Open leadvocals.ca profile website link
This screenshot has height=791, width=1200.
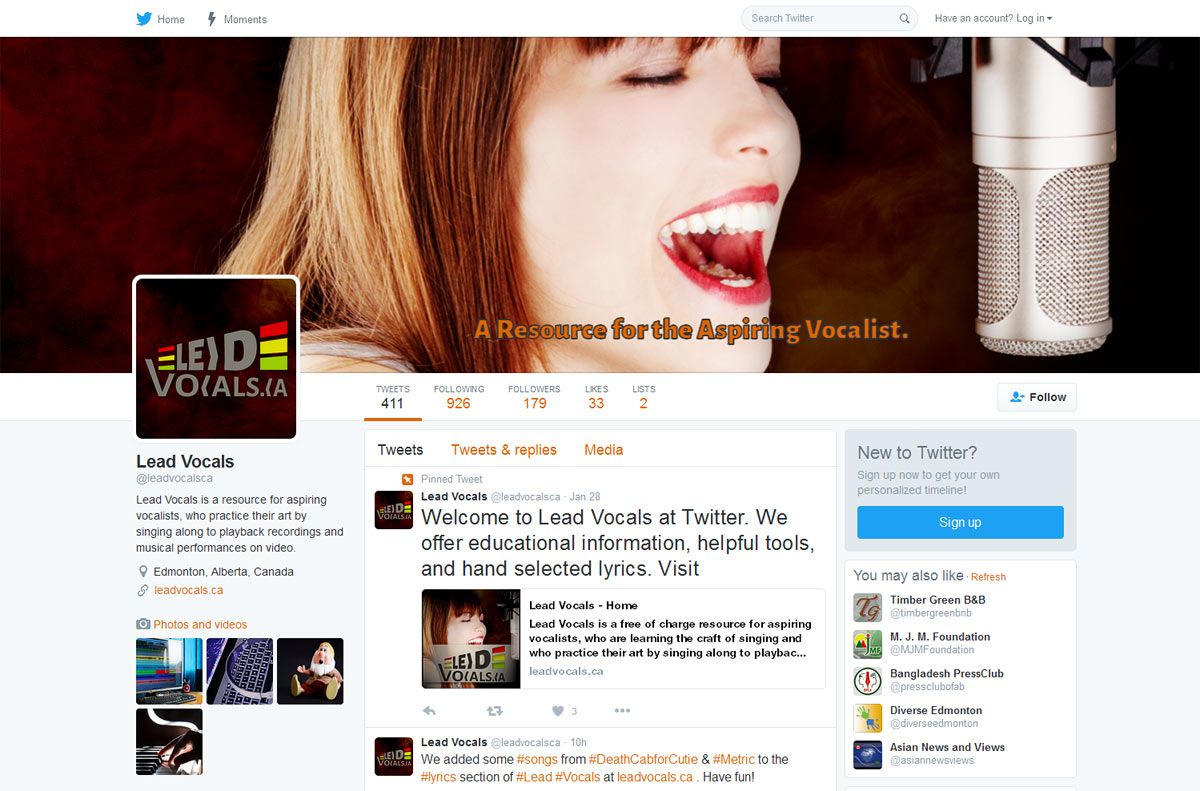[x=188, y=590]
